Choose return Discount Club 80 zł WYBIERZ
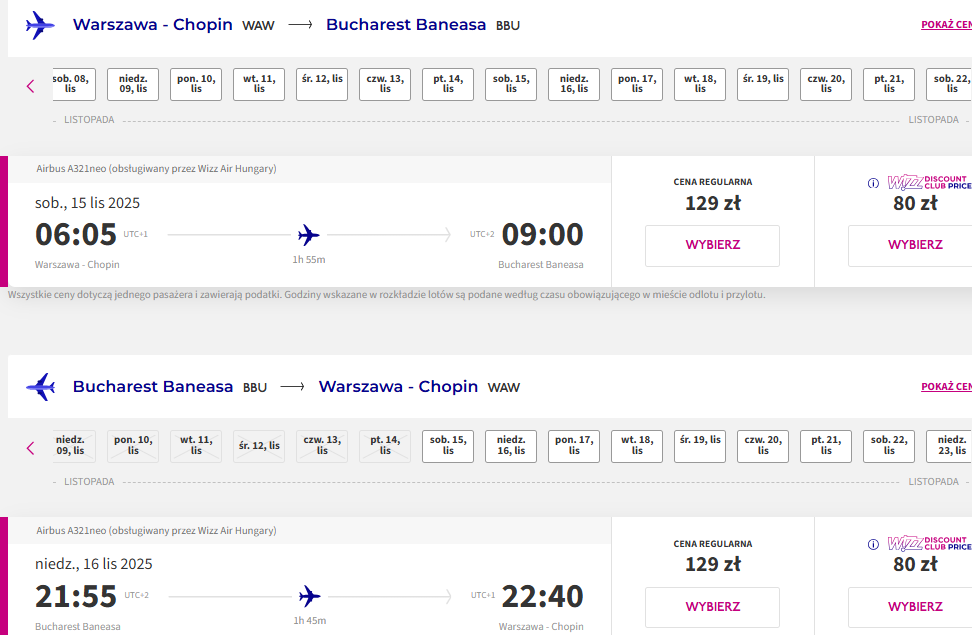The height and width of the screenshot is (635, 972). [914, 607]
